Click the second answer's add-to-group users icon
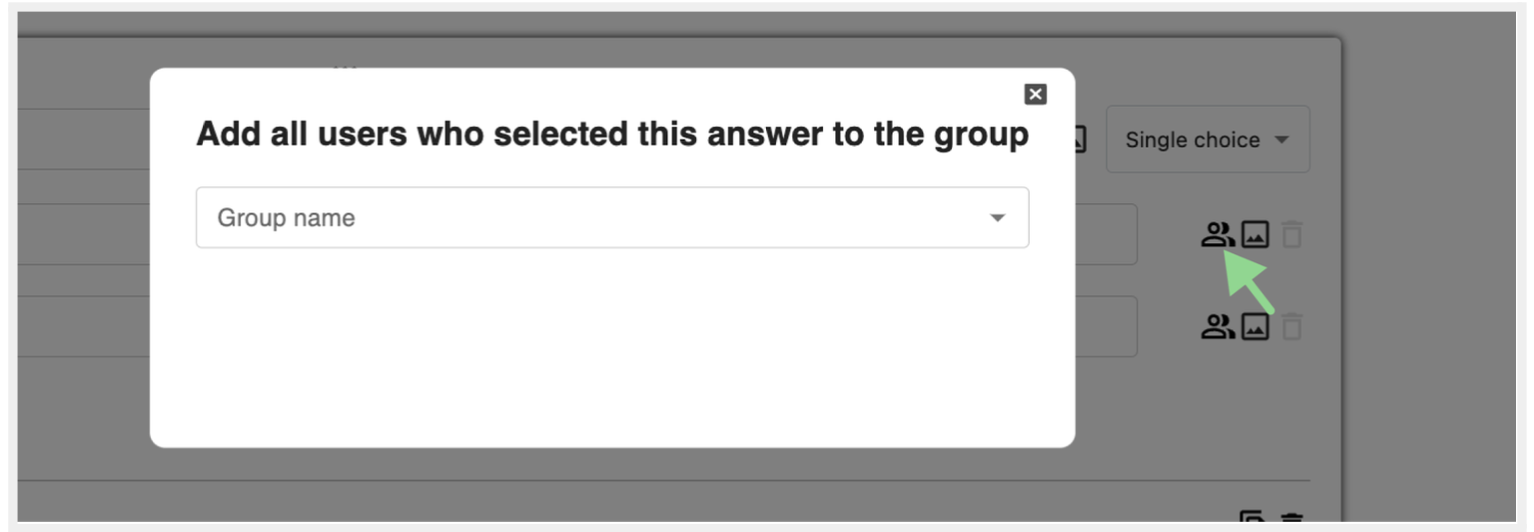 1216,326
